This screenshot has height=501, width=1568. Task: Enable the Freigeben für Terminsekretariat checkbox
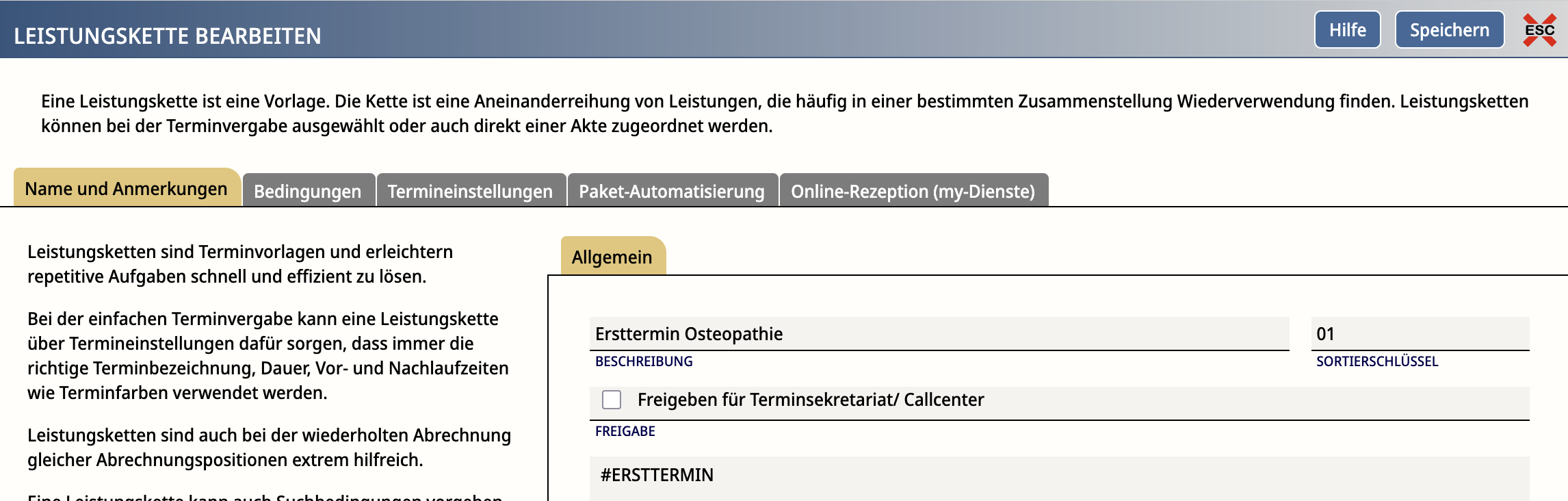coord(612,400)
